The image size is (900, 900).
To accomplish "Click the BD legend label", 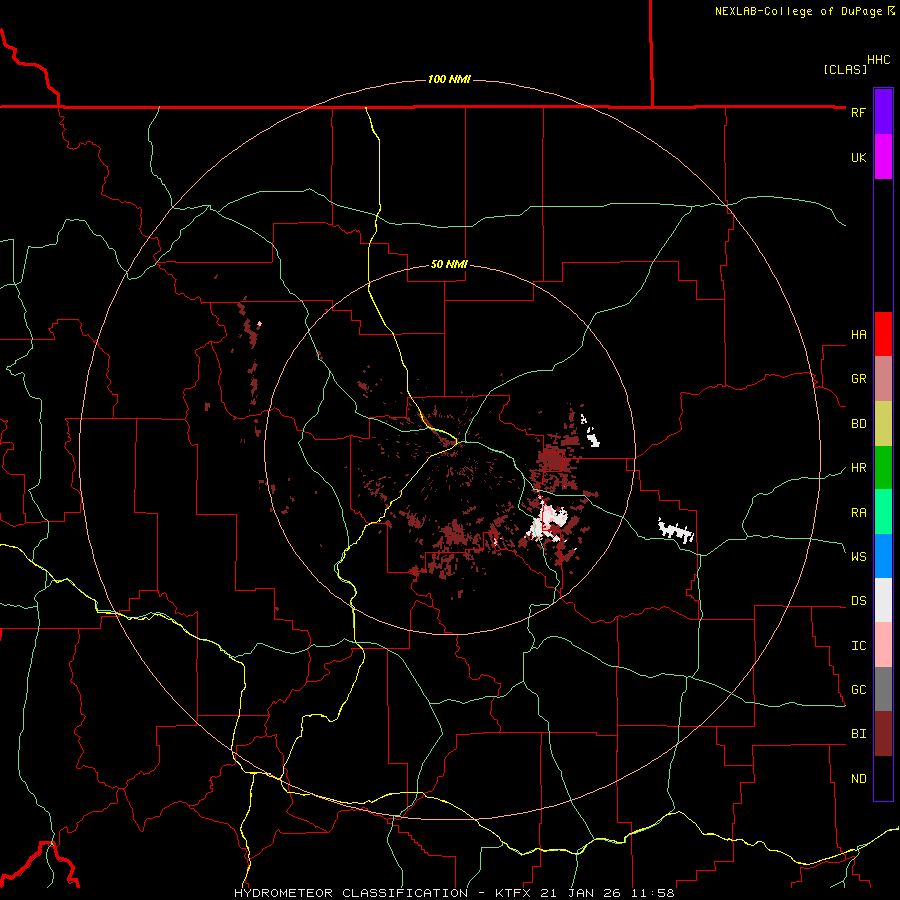I will pyautogui.click(x=858, y=424).
